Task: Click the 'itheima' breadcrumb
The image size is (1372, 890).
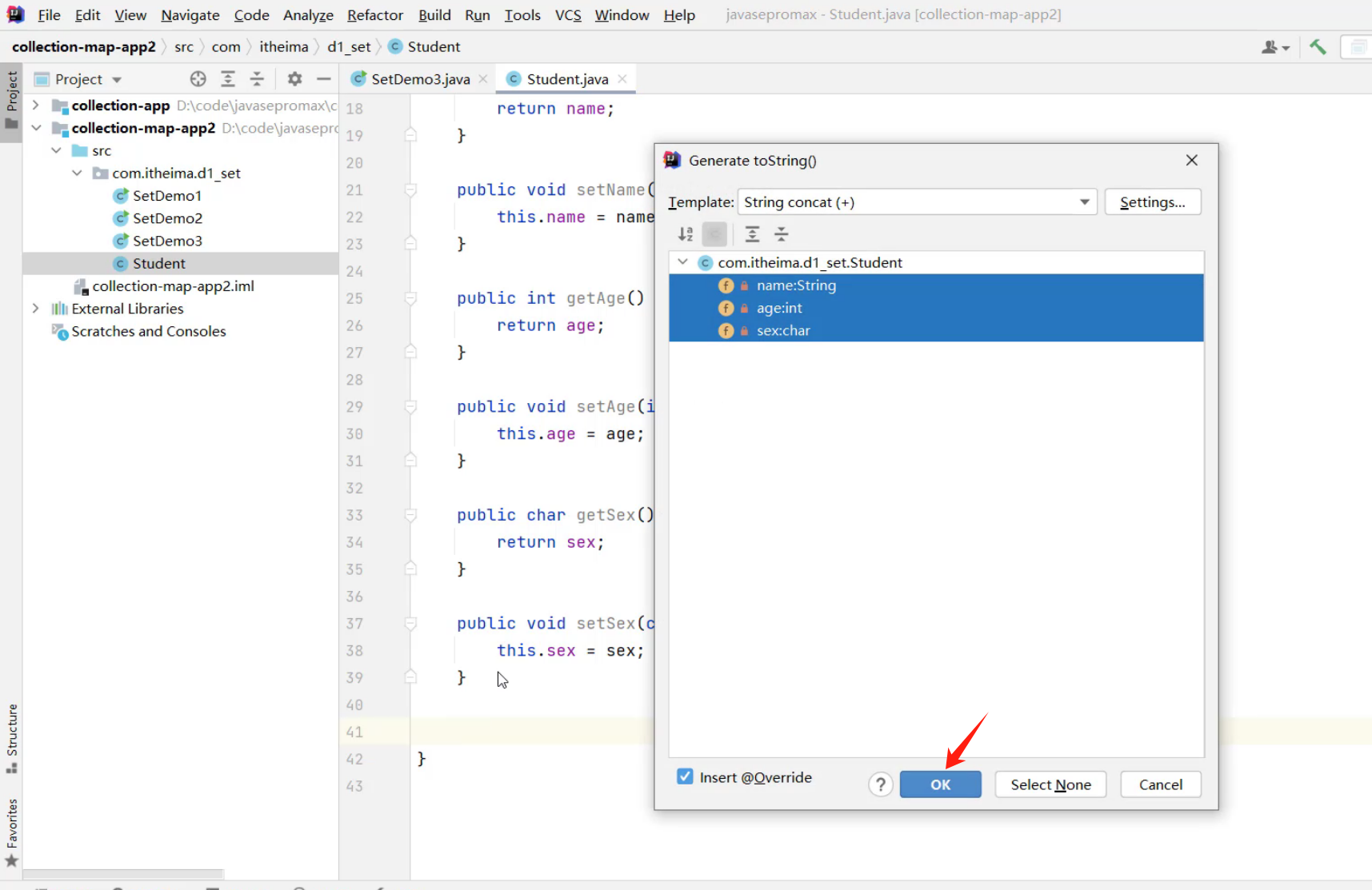Action: pyautogui.click(x=283, y=46)
